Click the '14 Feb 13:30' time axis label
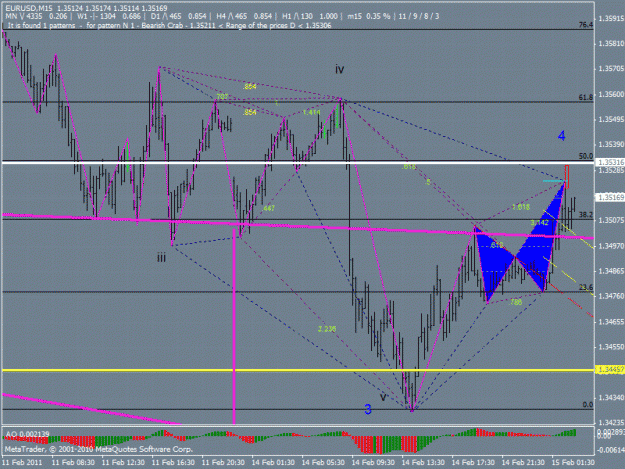This screenshot has width=625, height=469. [423, 462]
